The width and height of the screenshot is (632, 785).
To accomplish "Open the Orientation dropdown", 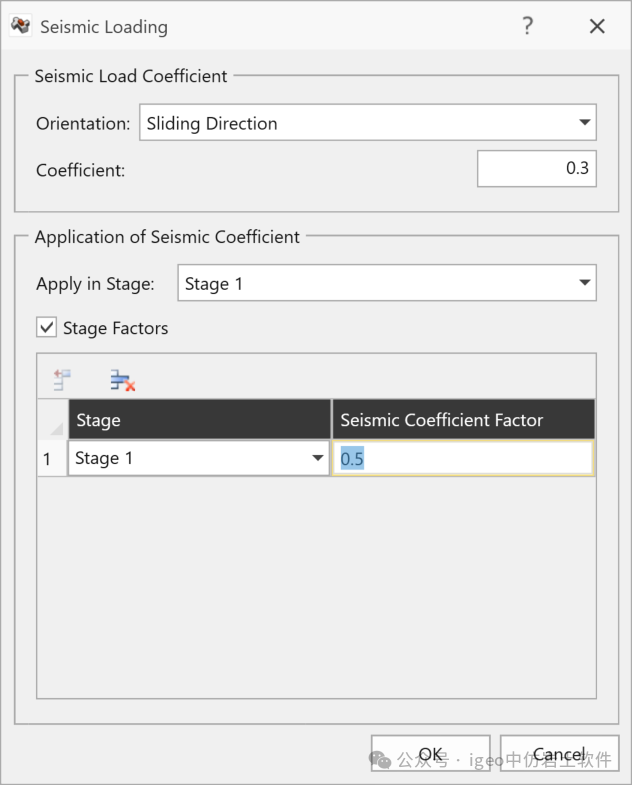I will [584, 123].
